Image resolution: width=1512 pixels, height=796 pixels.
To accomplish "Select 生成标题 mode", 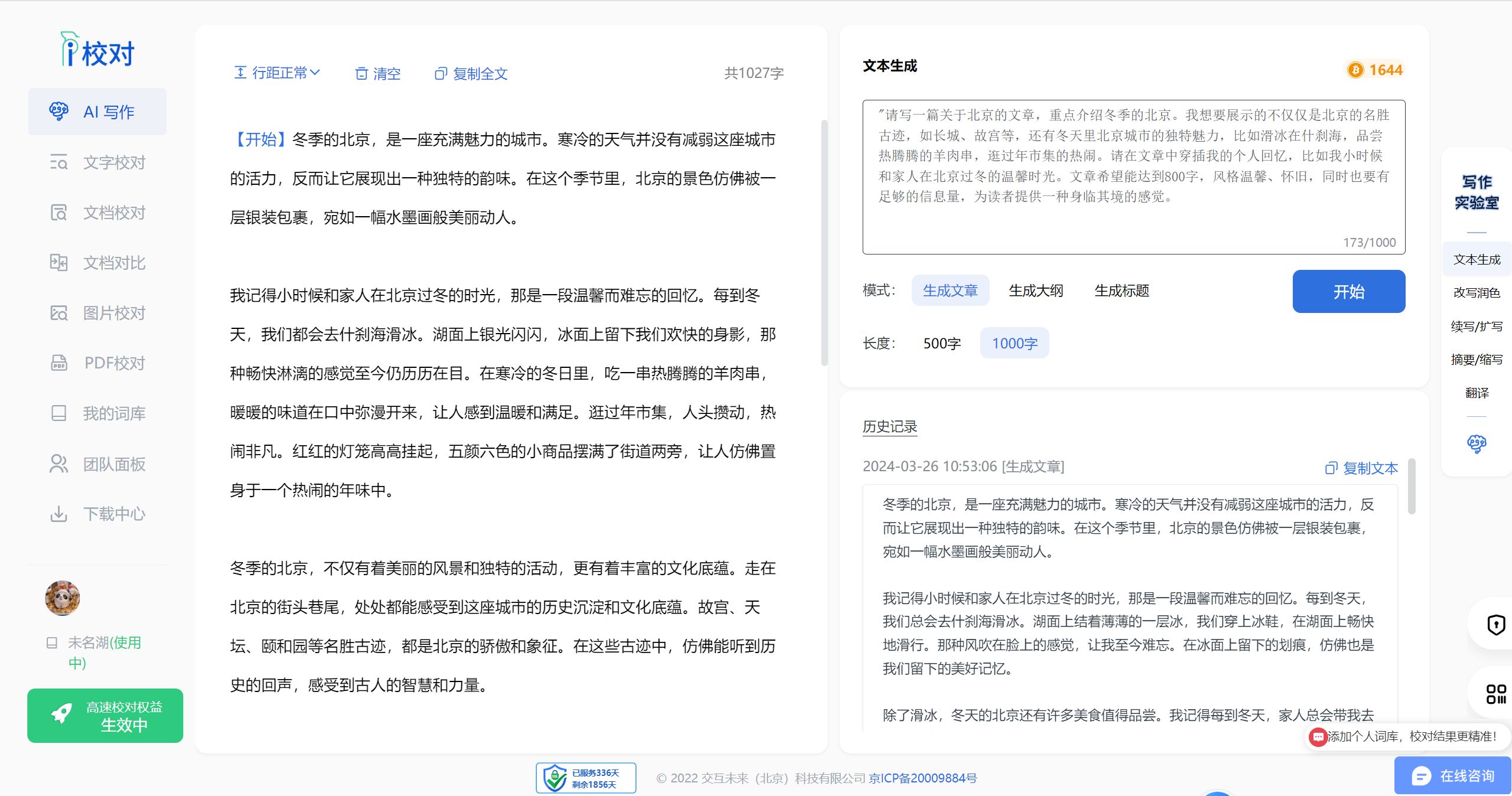I will (1121, 291).
